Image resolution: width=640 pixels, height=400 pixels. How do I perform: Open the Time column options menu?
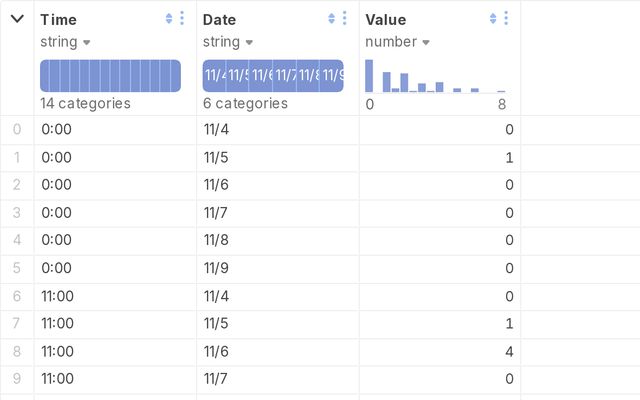coord(181,19)
